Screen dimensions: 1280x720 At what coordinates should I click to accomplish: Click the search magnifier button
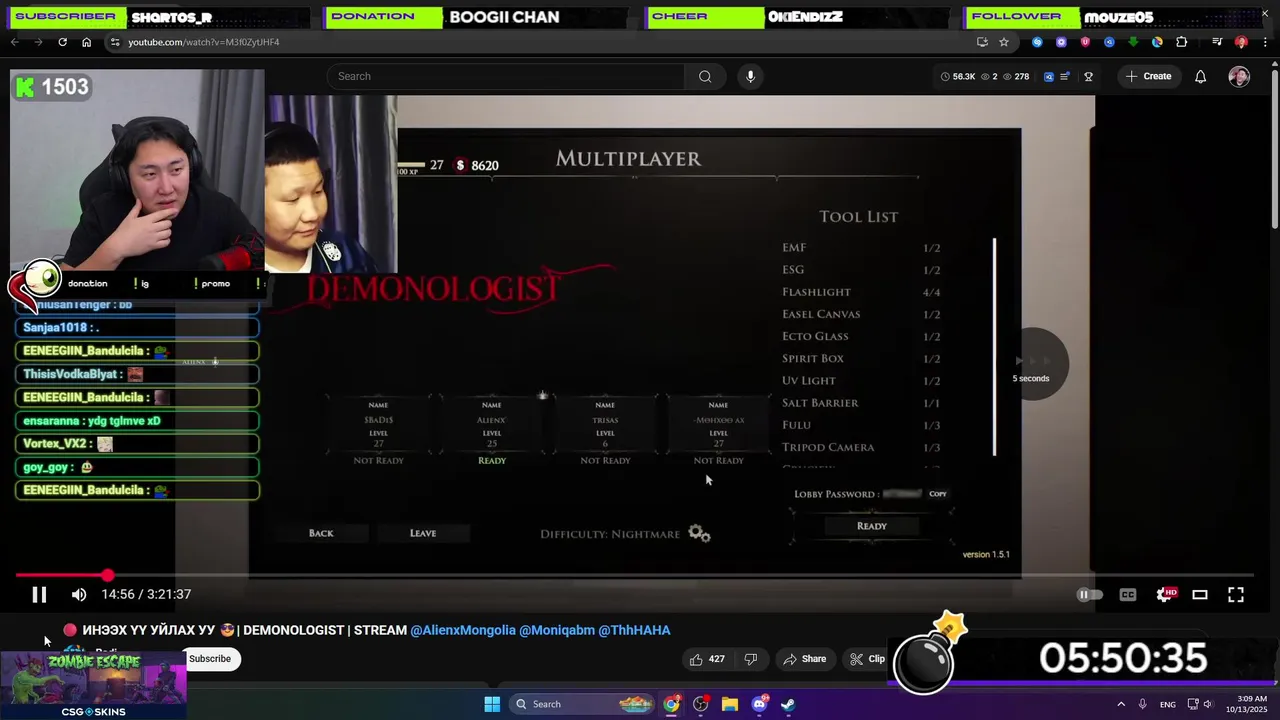click(705, 76)
